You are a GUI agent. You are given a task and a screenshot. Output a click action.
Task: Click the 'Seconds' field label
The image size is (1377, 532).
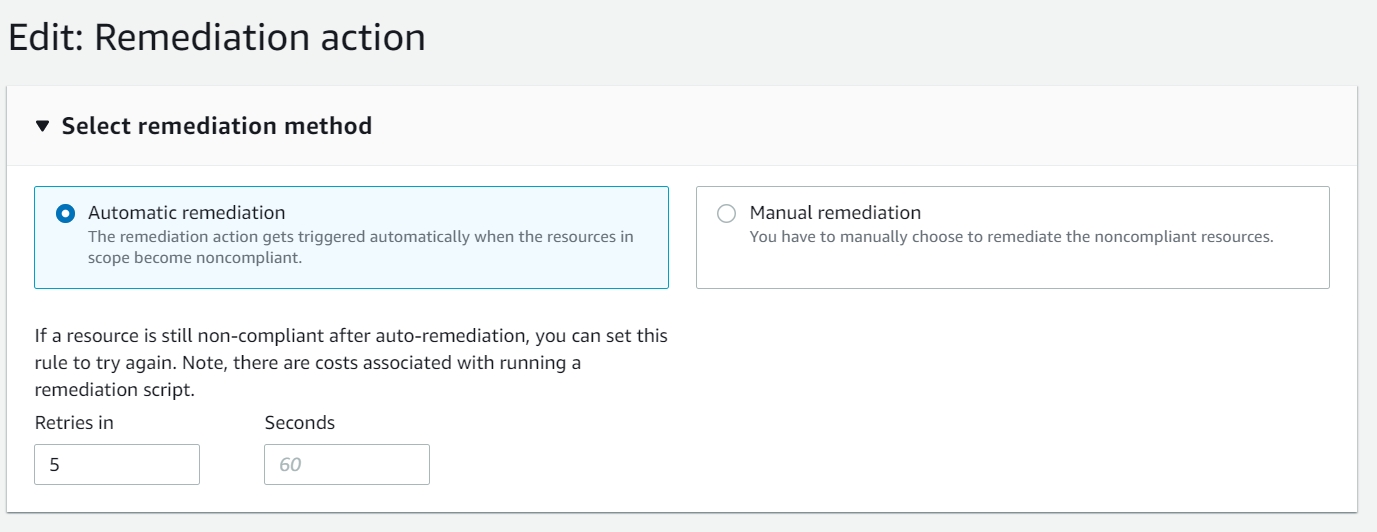pos(300,423)
